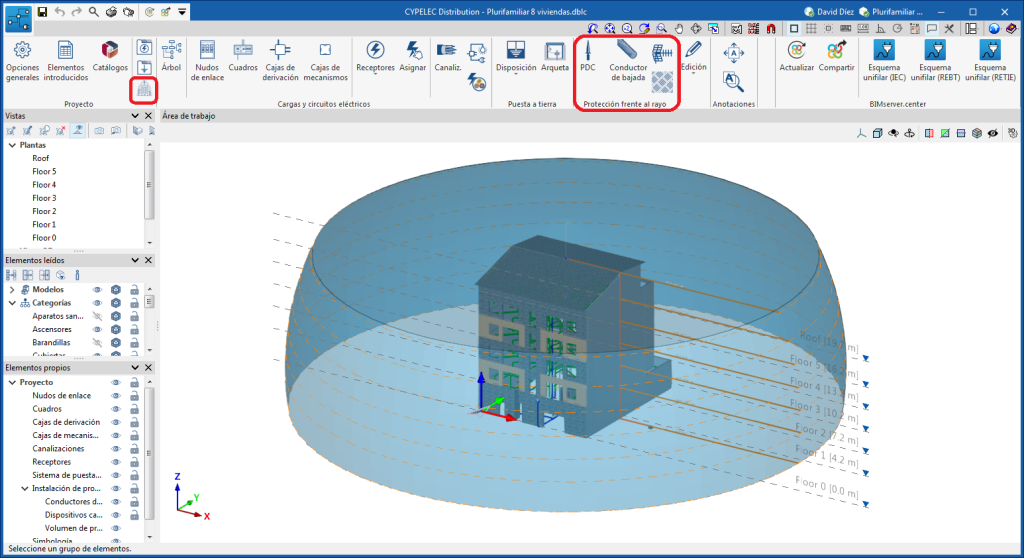The width and height of the screenshot is (1024, 558).
Task: Click the Actualizar icon
Action: pos(797,56)
